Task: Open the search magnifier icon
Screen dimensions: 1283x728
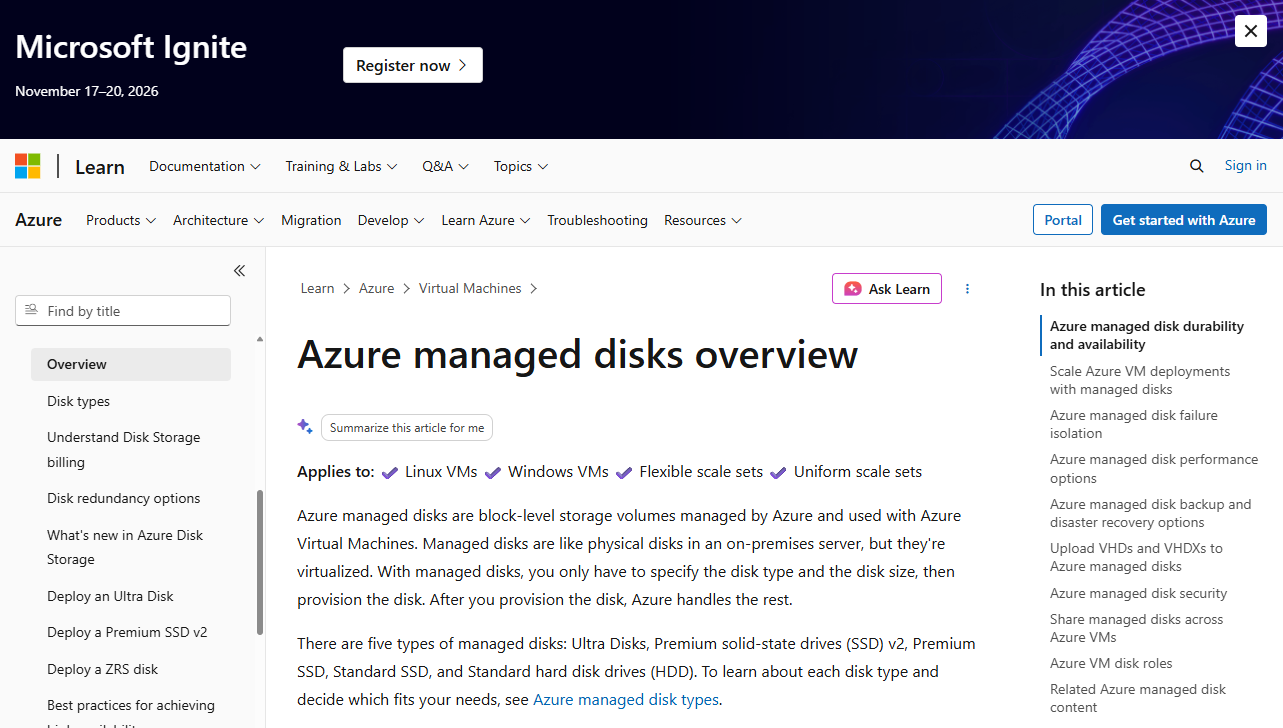Action: pos(1196,166)
